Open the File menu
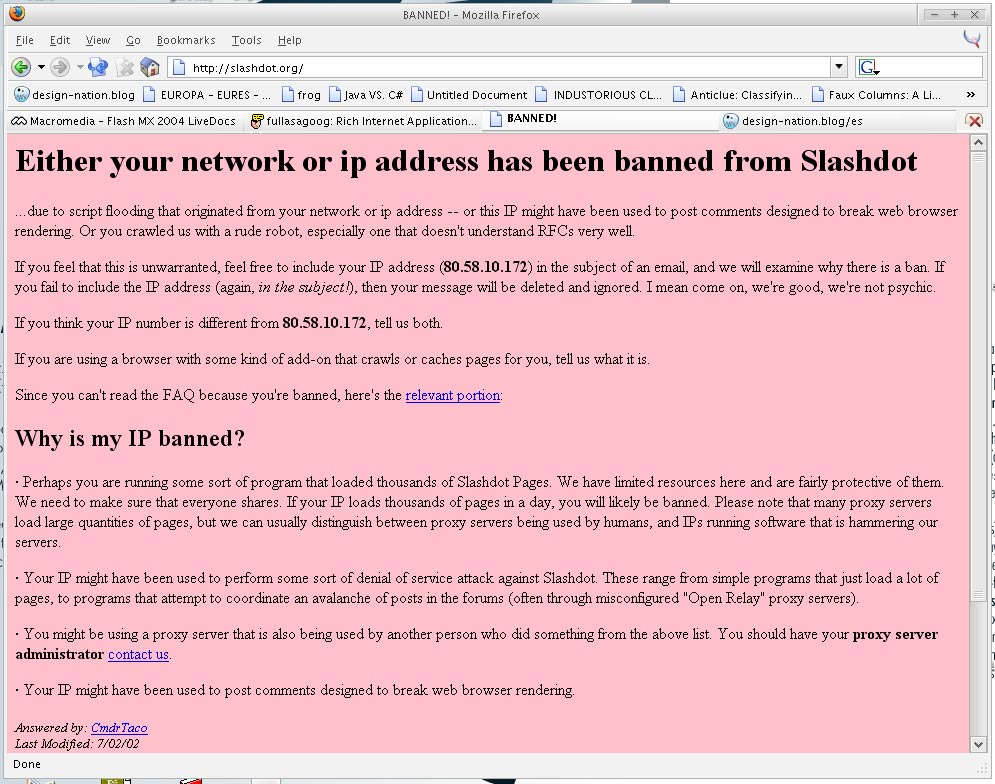This screenshot has width=995, height=784. (25, 40)
